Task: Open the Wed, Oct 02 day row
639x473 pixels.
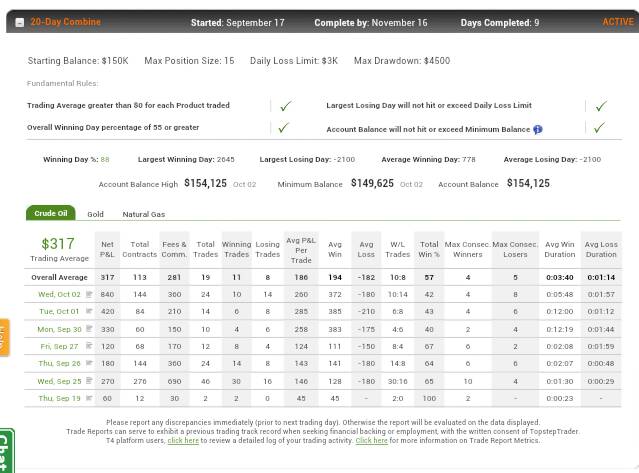Action: click(59, 294)
